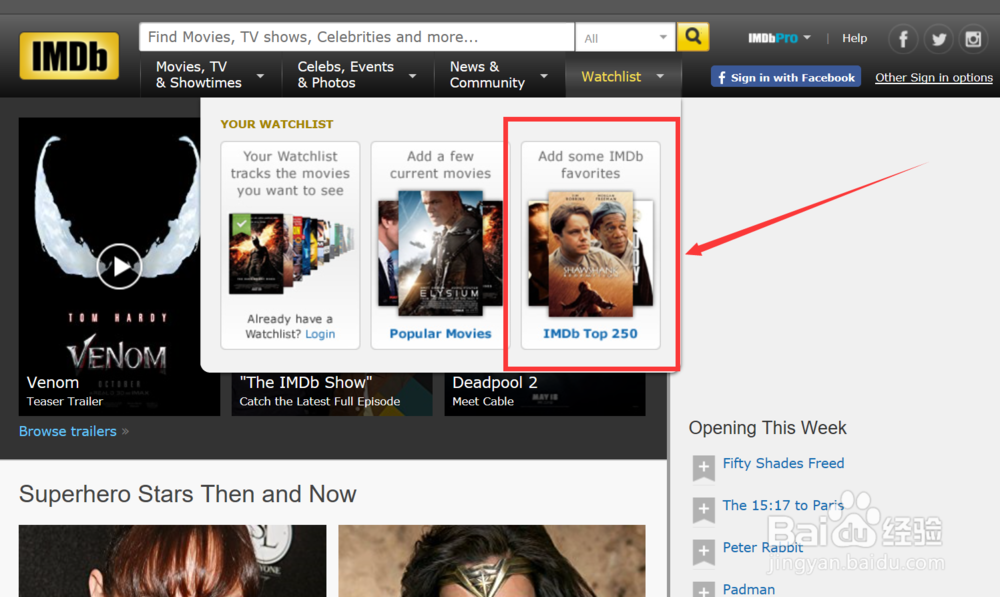Open Padman title link

click(749, 589)
